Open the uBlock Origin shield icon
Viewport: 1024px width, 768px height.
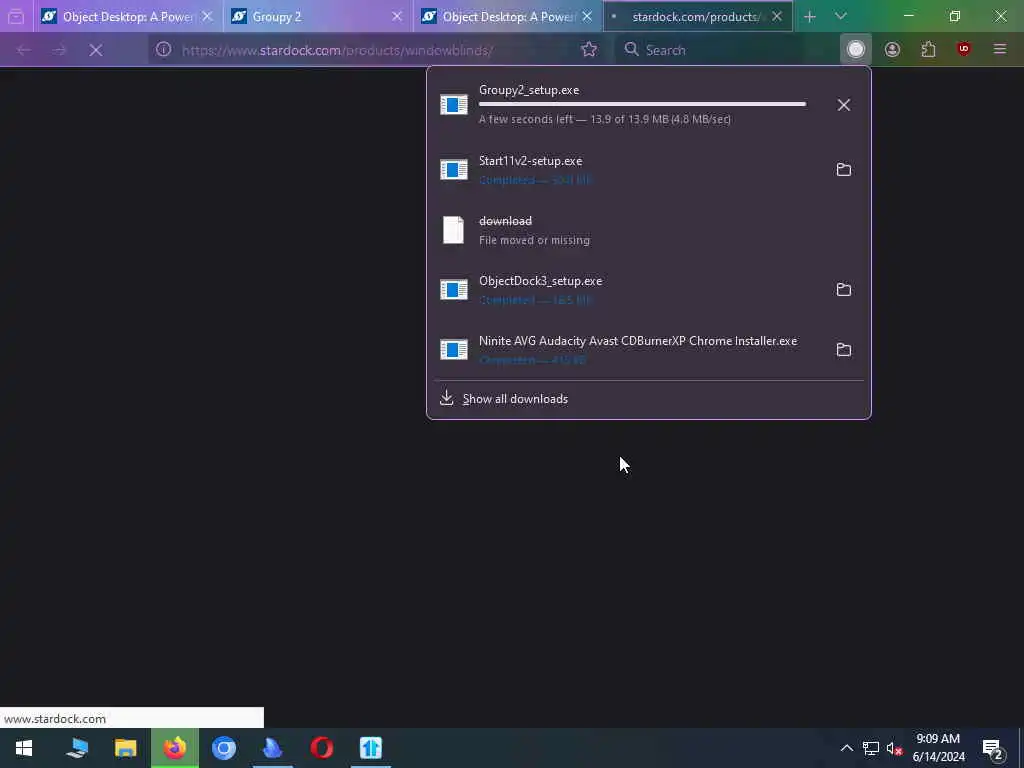tap(964, 49)
